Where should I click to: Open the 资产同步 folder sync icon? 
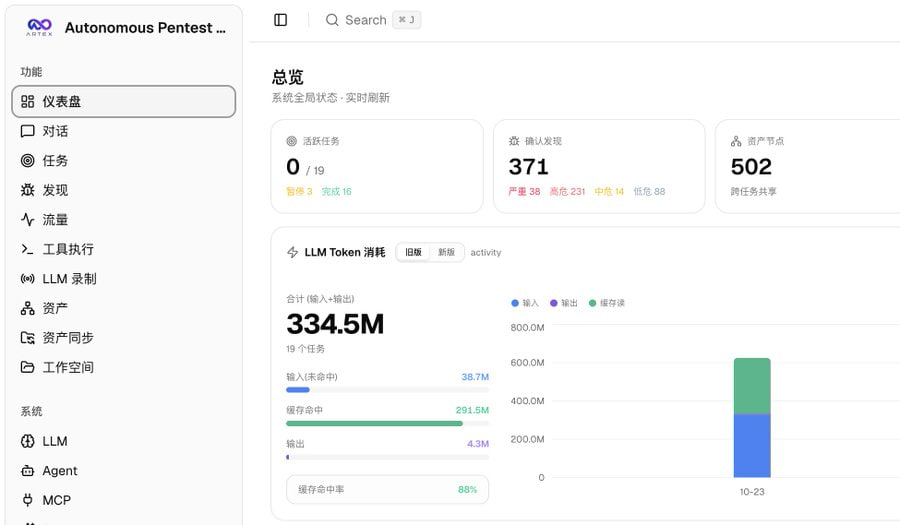(28, 338)
